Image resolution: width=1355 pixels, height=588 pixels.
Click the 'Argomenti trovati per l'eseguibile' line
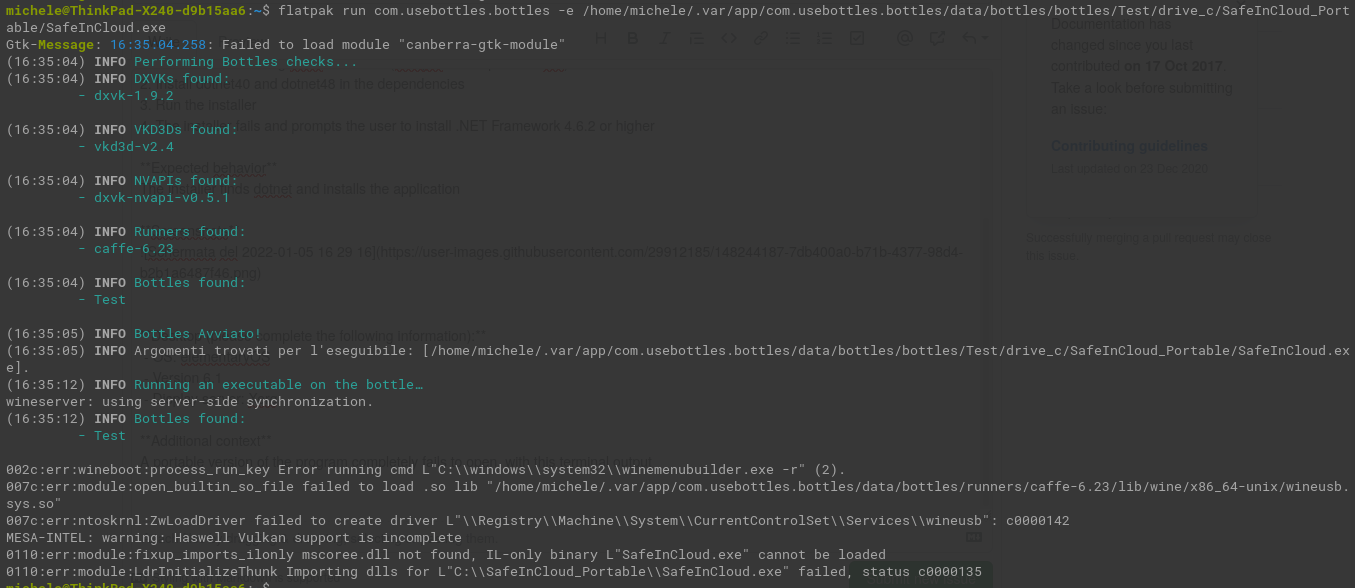pyautogui.click(x=678, y=359)
